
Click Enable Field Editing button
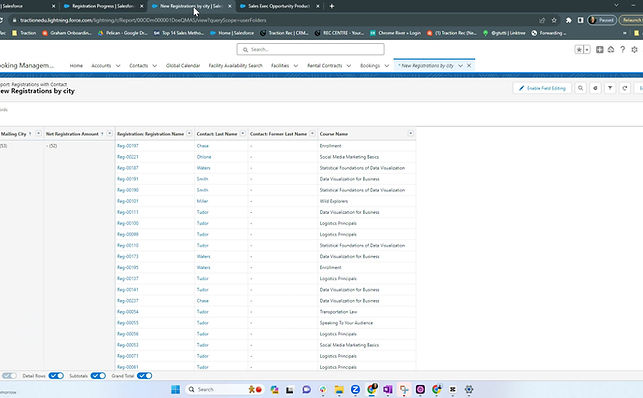pyautogui.click(x=542, y=88)
